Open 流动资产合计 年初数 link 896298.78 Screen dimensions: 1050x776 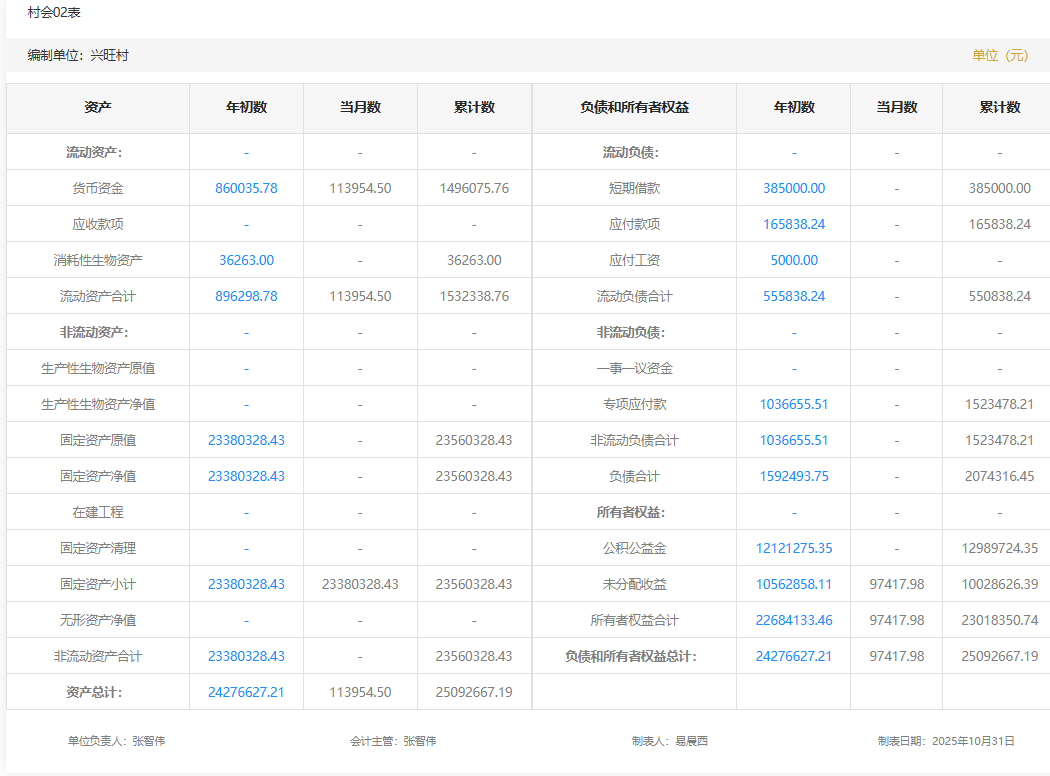point(246,296)
